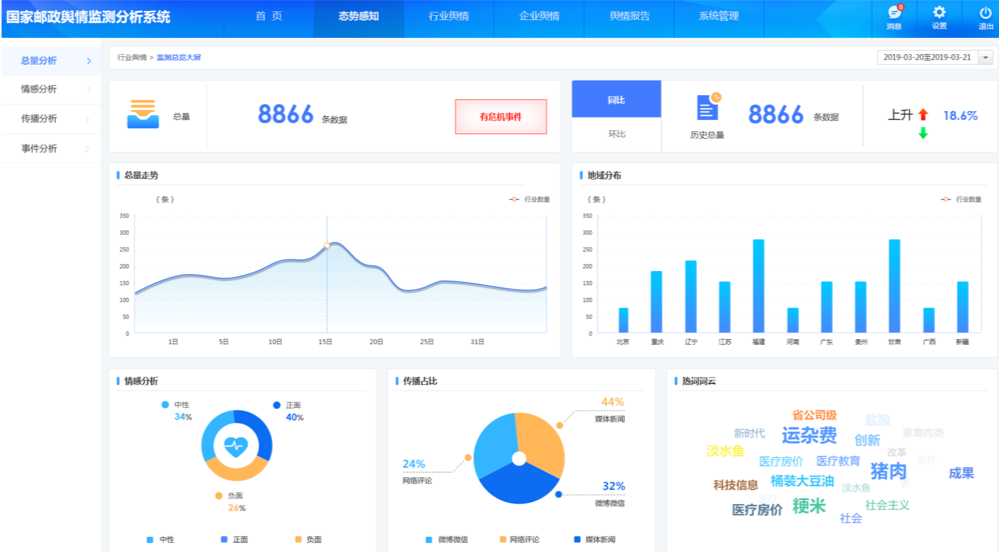This screenshot has width=999, height=552.
Task: Expand the 传播分析 sidebar item
Action: click(x=50, y=118)
